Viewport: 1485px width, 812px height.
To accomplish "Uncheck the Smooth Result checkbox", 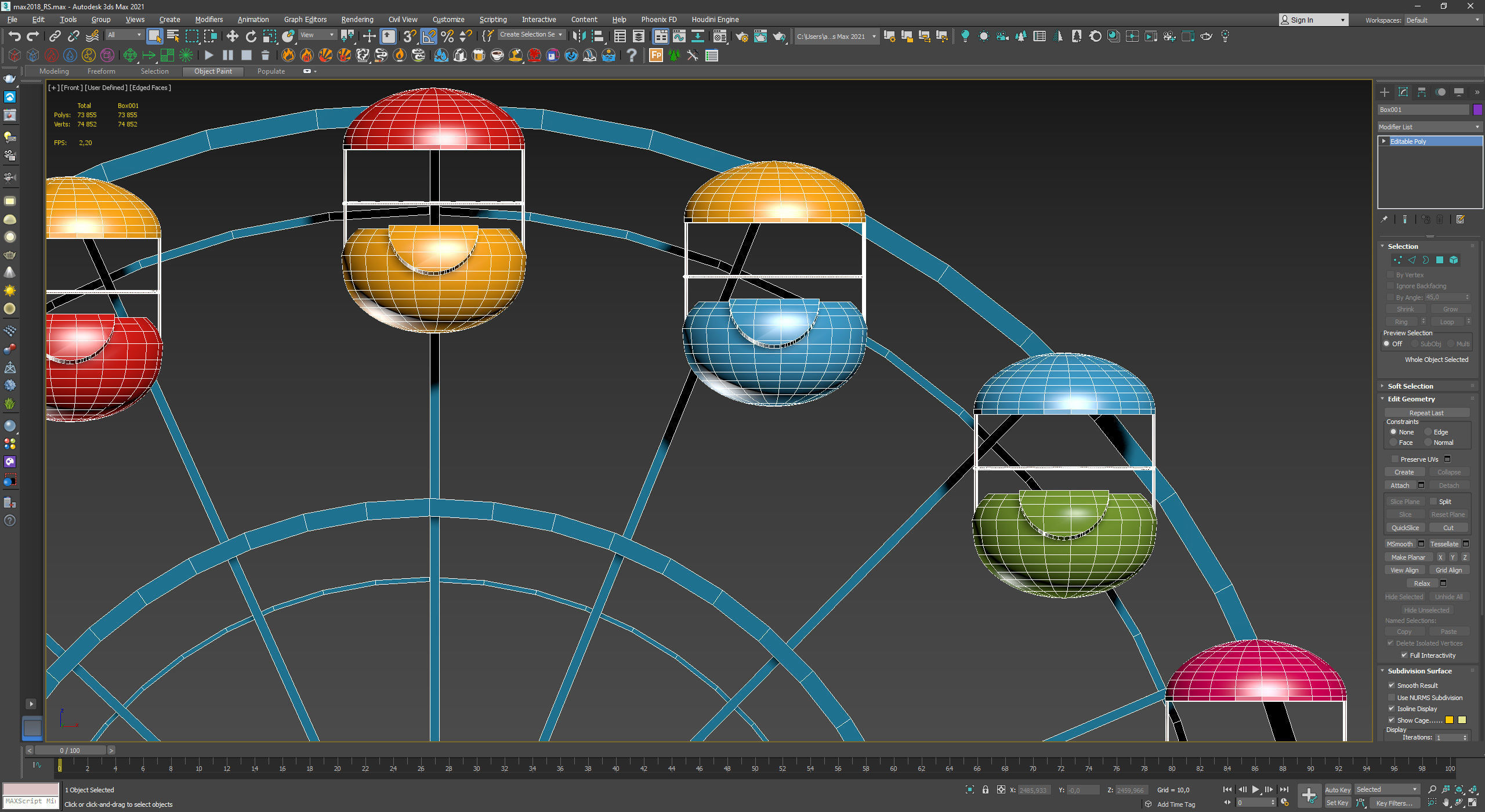I will 1391,685.
